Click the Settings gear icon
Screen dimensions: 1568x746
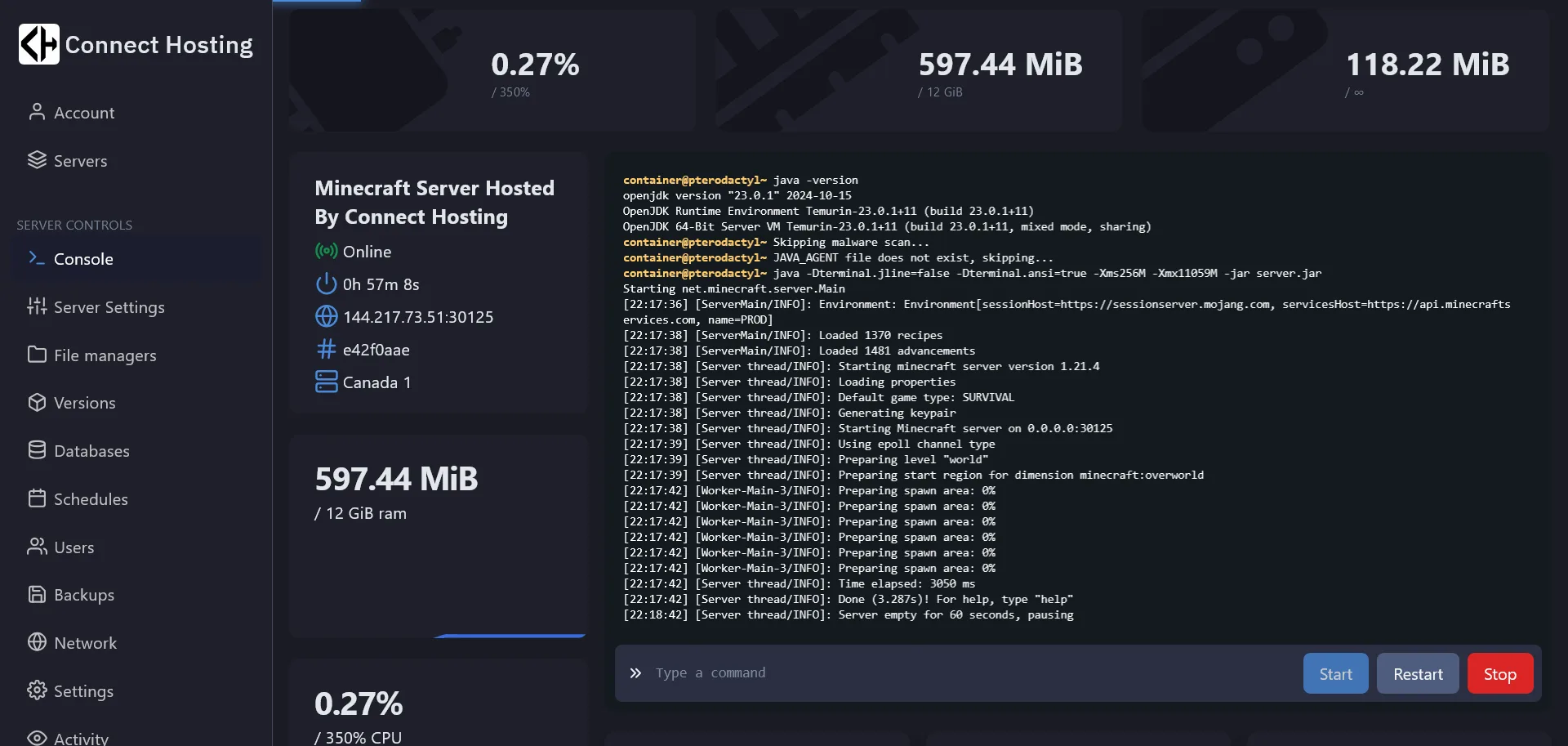tap(37, 690)
